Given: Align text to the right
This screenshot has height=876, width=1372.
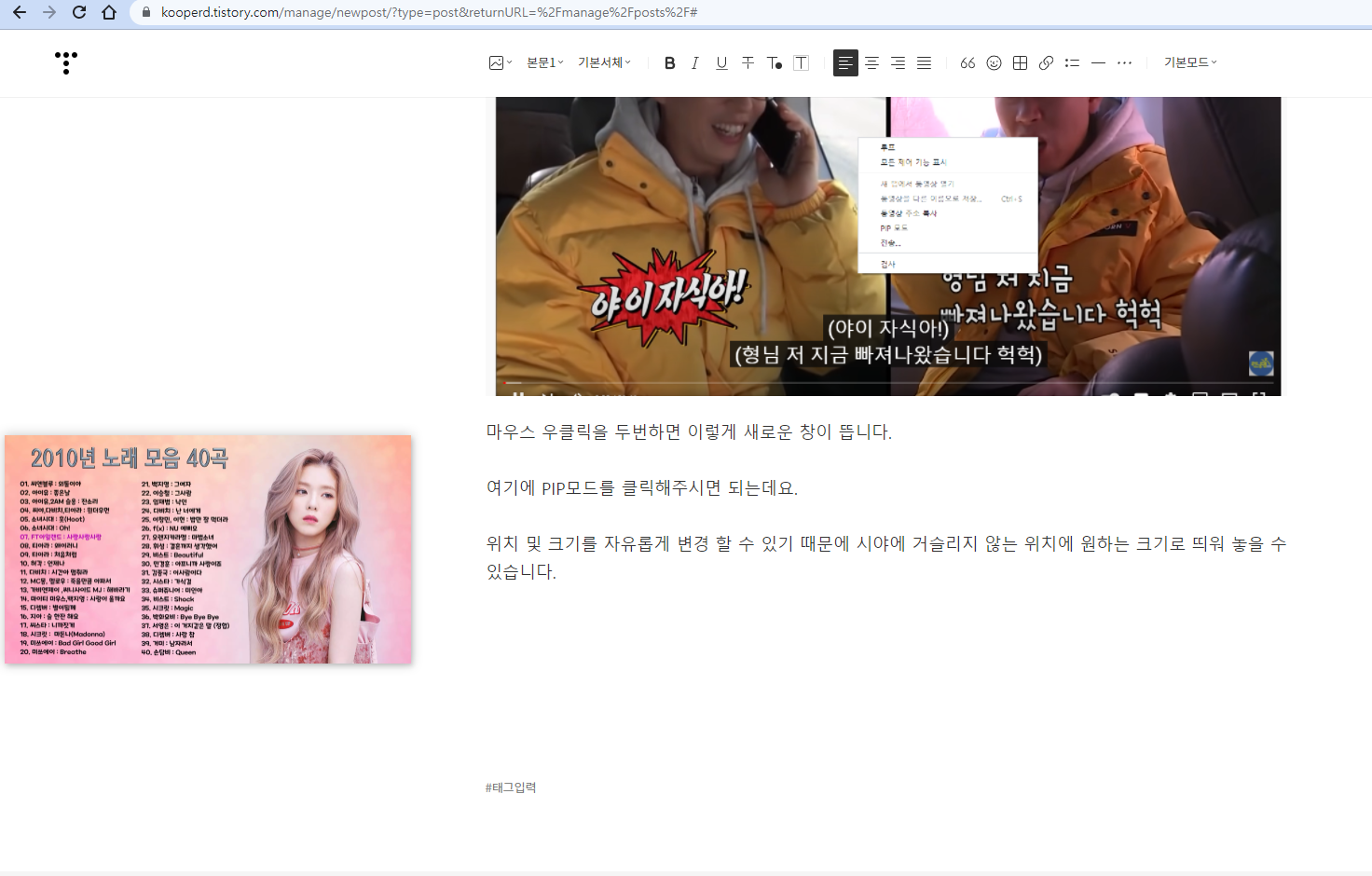Looking at the screenshot, I should tap(898, 62).
